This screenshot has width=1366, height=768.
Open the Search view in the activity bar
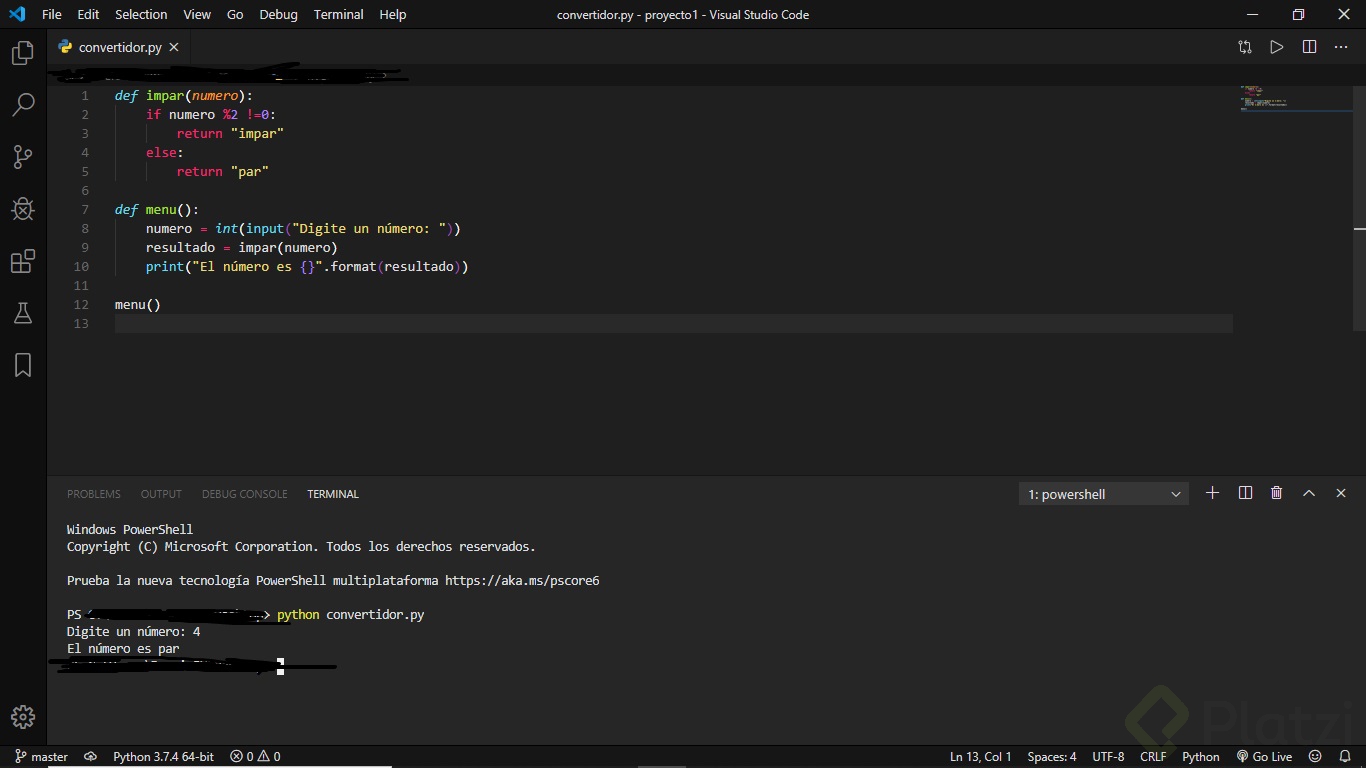pyautogui.click(x=23, y=104)
